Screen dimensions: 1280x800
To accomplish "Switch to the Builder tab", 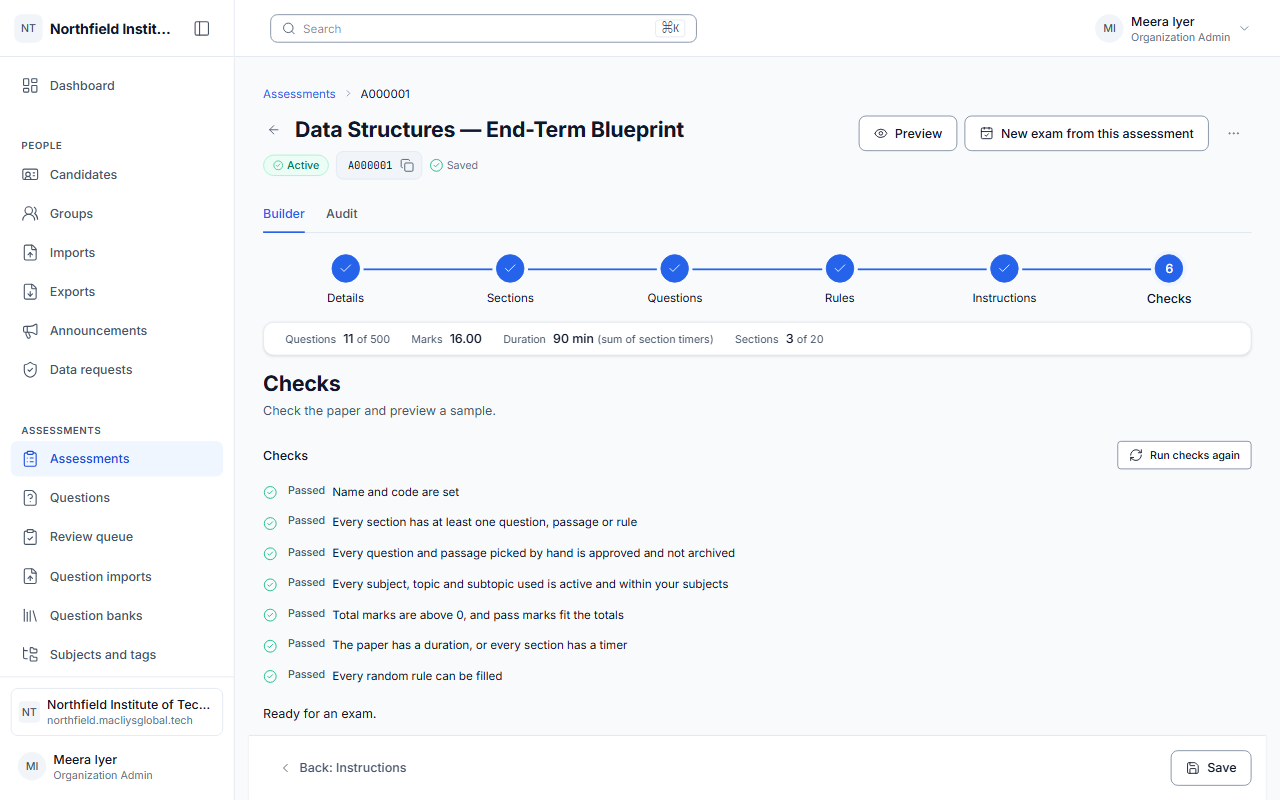I will pos(284,214).
